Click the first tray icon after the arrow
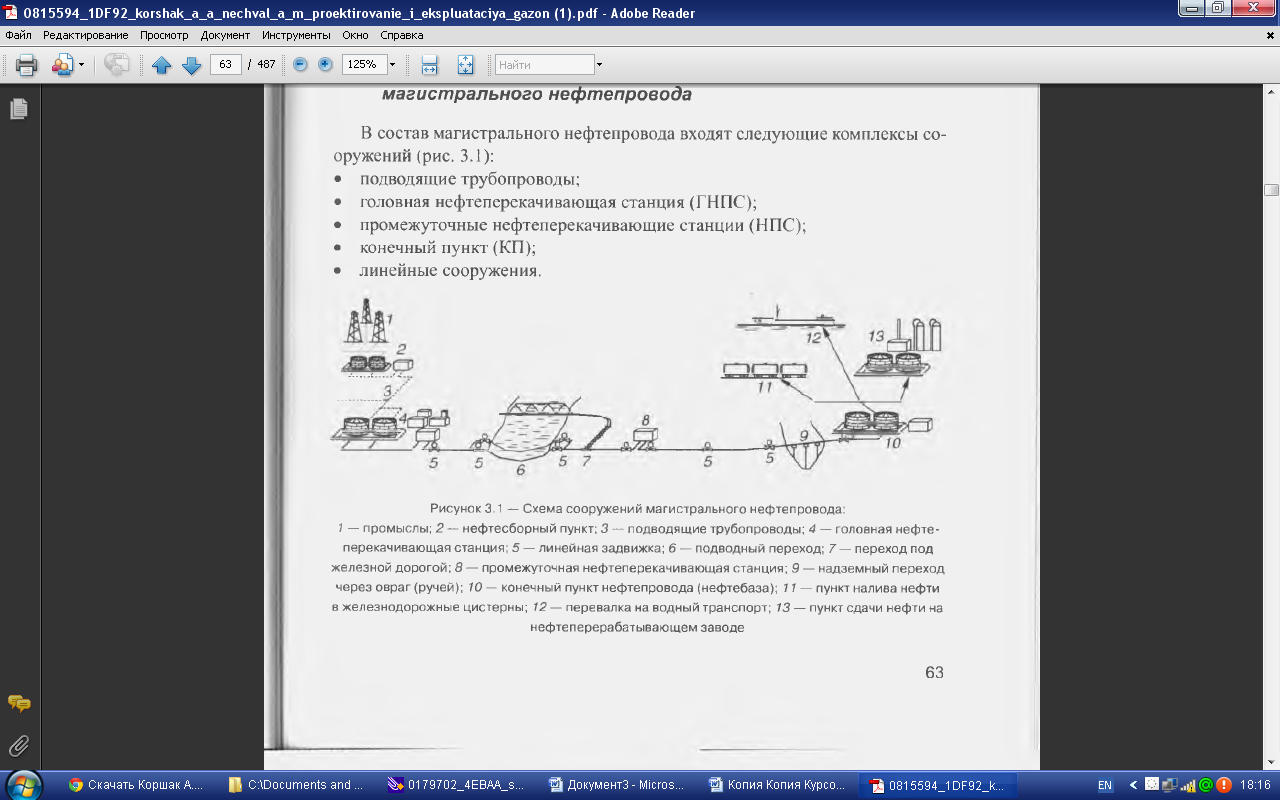 click(1152, 785)
